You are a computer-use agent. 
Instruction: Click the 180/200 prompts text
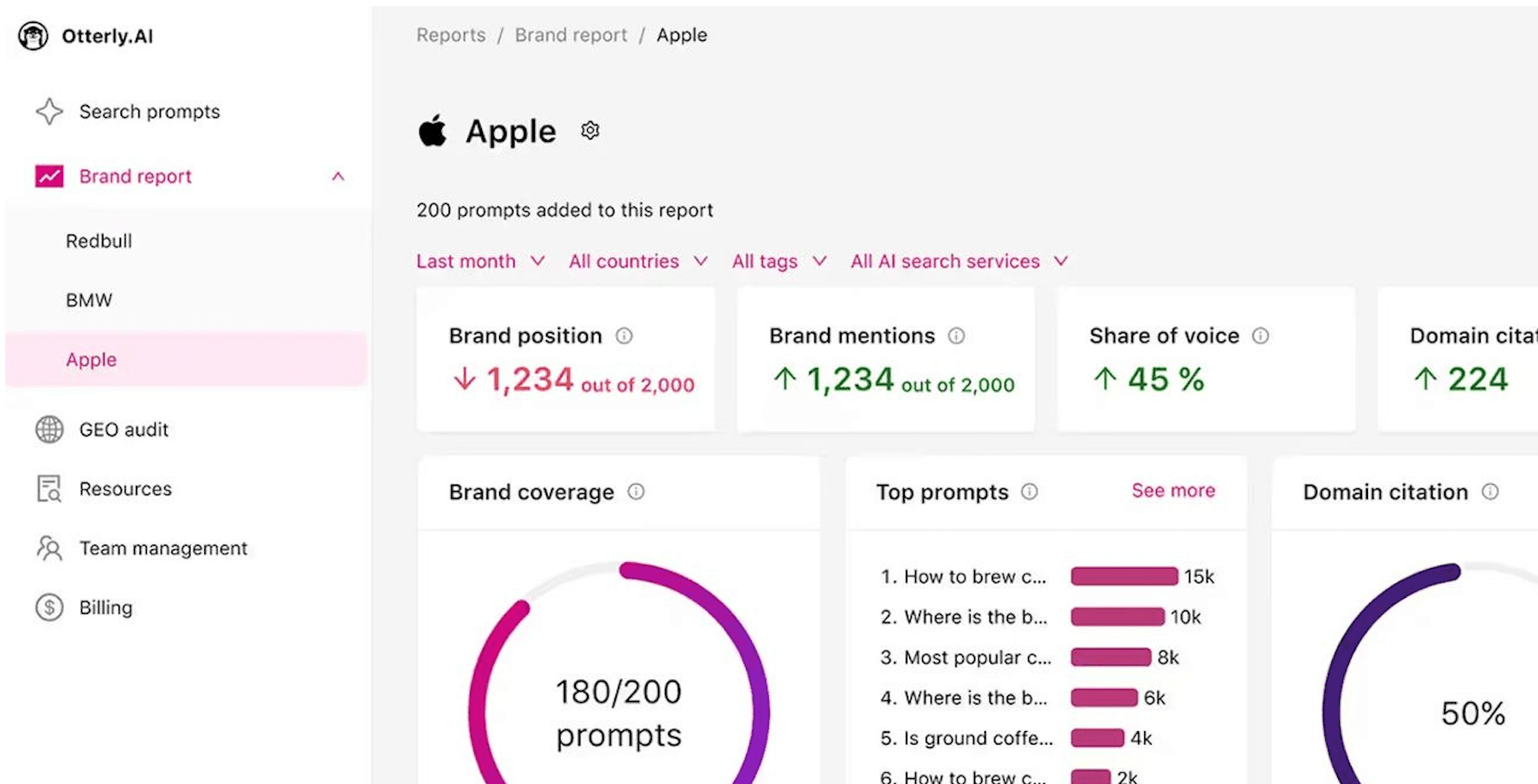click(x=619, y=713)
